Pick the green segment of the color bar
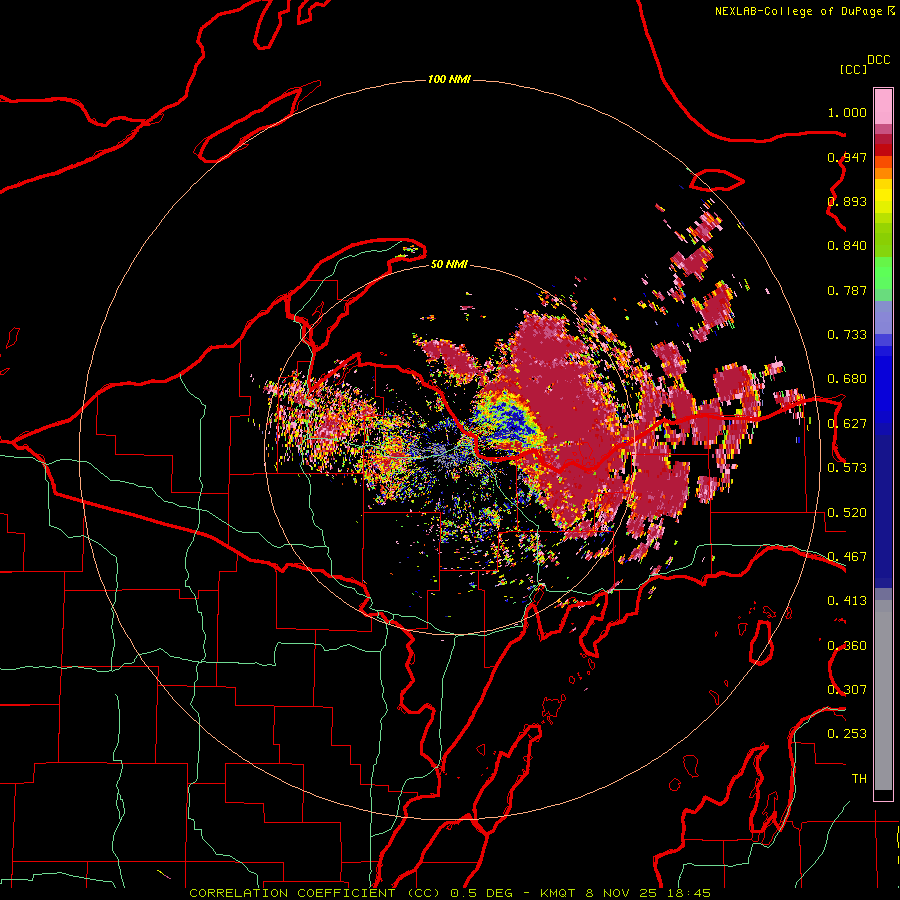This screenshot has height=900, width=900. pyautogui.click(x=883, y=276)
